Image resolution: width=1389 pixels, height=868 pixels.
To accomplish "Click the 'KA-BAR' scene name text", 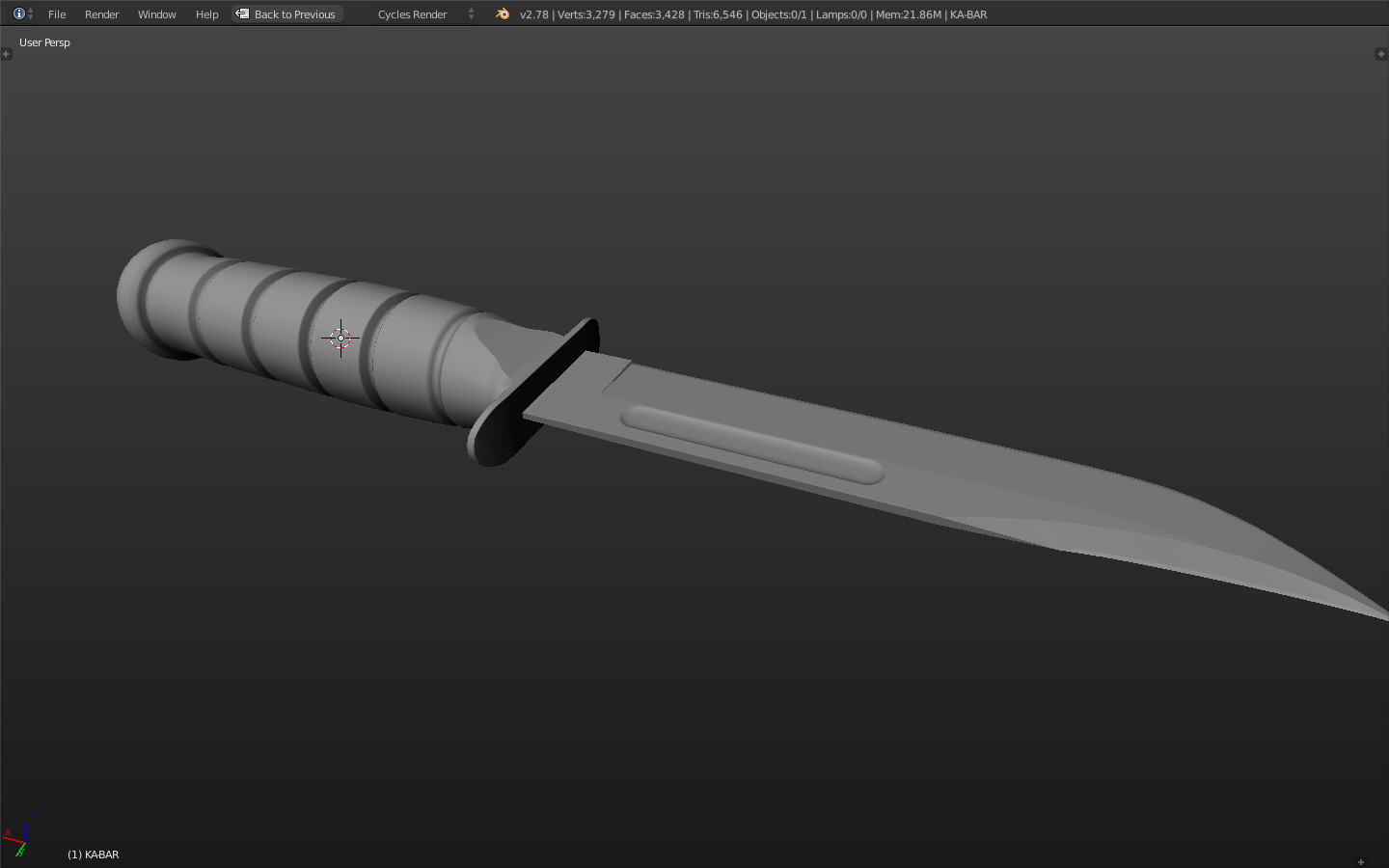I will [x=968, y=14].
